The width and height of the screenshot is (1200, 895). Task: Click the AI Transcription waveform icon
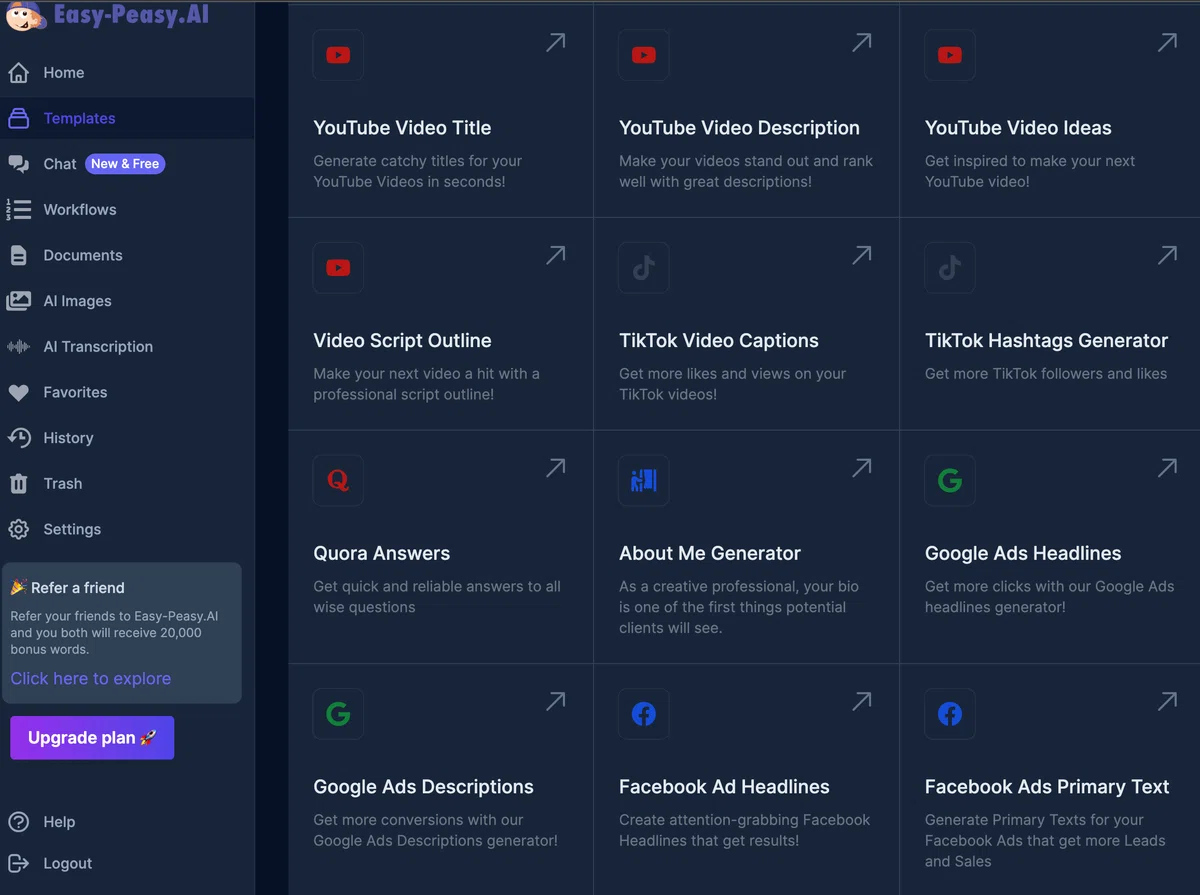click(18, 347)
